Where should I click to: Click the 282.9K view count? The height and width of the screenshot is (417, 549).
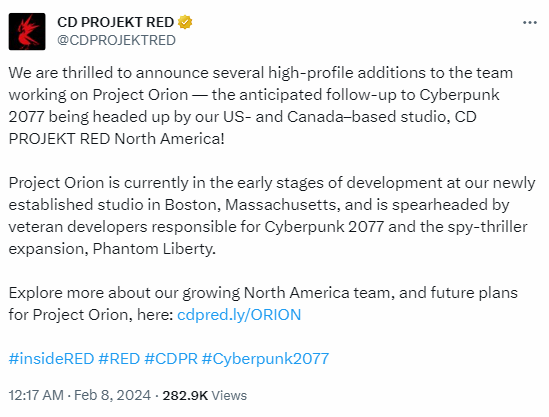185,395
